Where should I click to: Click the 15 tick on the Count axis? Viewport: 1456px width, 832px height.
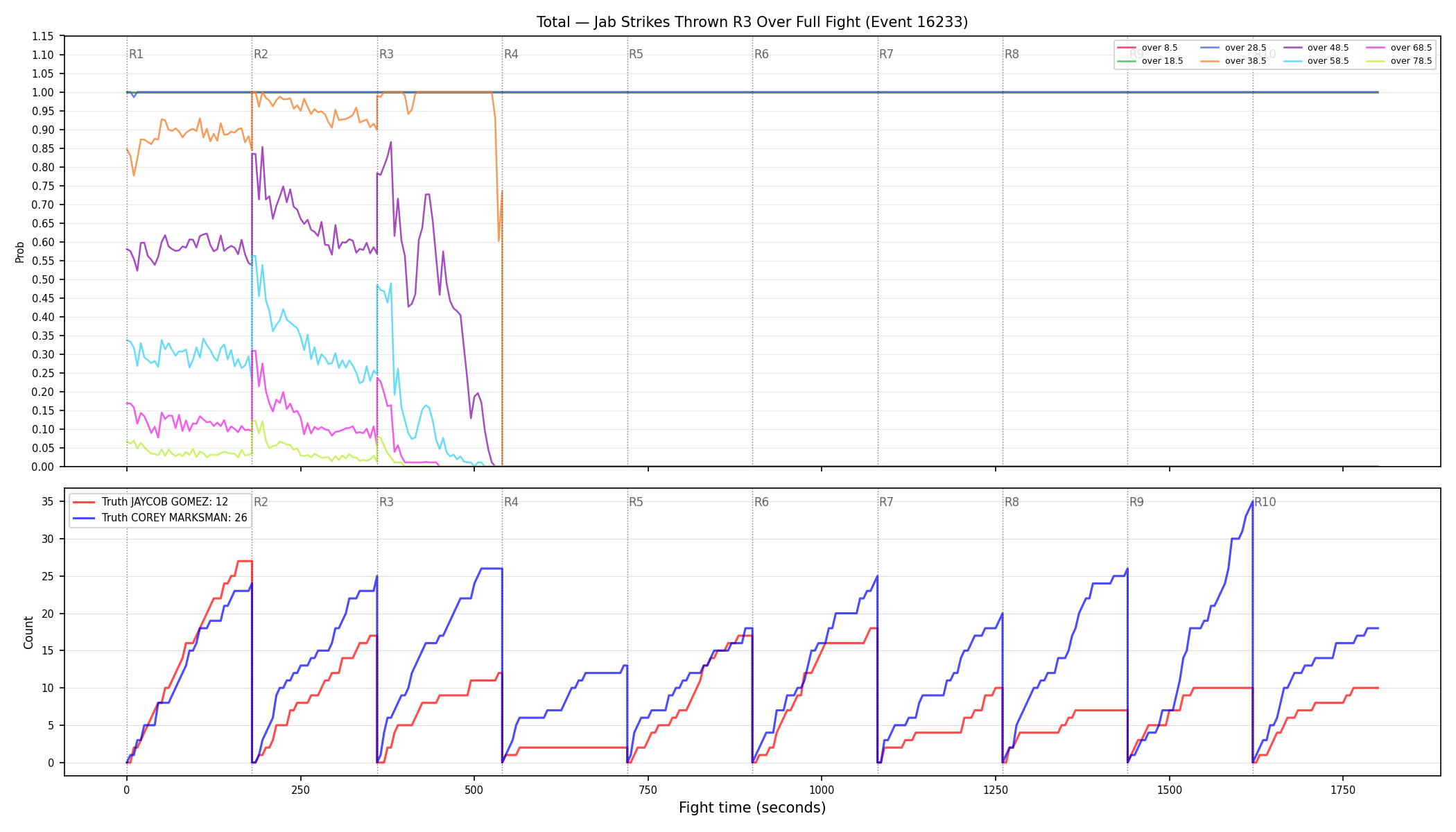[x=47, y=650]
